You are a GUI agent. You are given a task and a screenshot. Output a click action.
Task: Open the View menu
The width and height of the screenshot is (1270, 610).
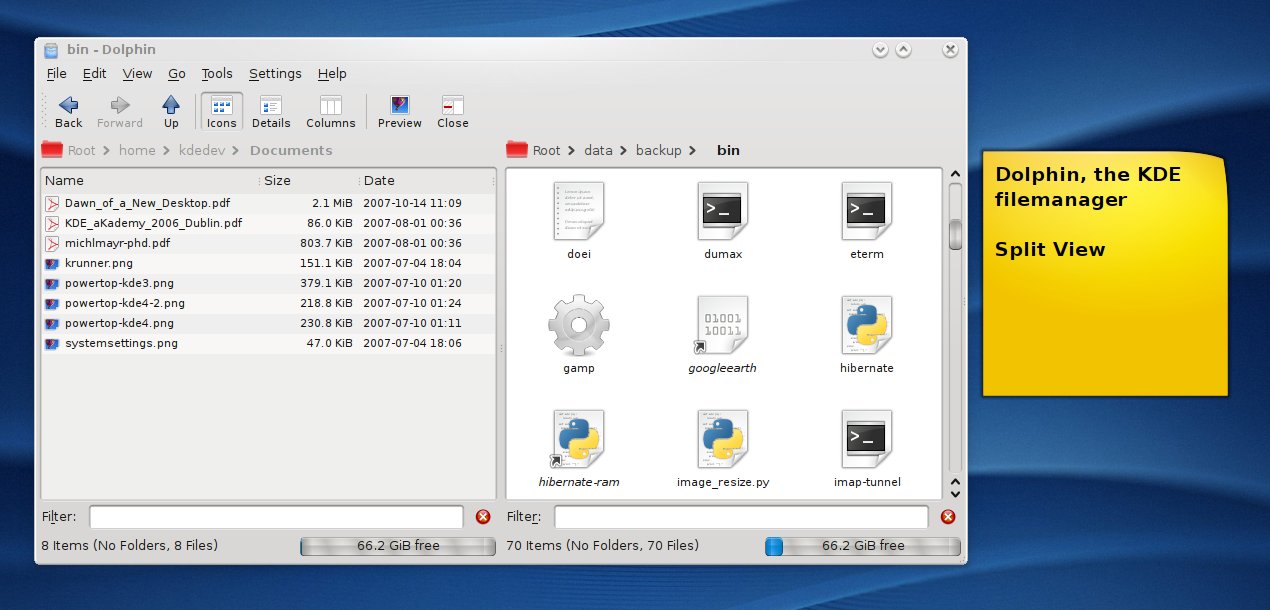tap(138, 73)
